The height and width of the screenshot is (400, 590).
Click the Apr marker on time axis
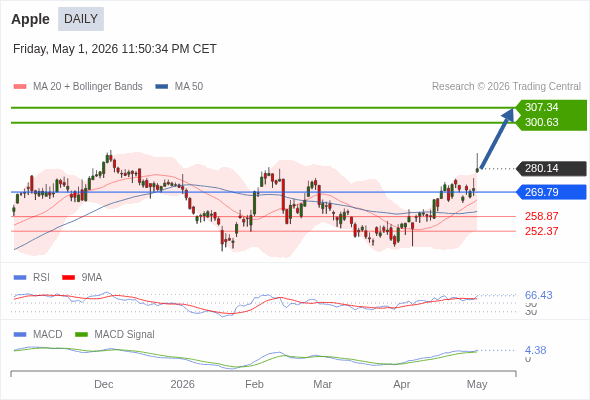(x=401, y=384)
